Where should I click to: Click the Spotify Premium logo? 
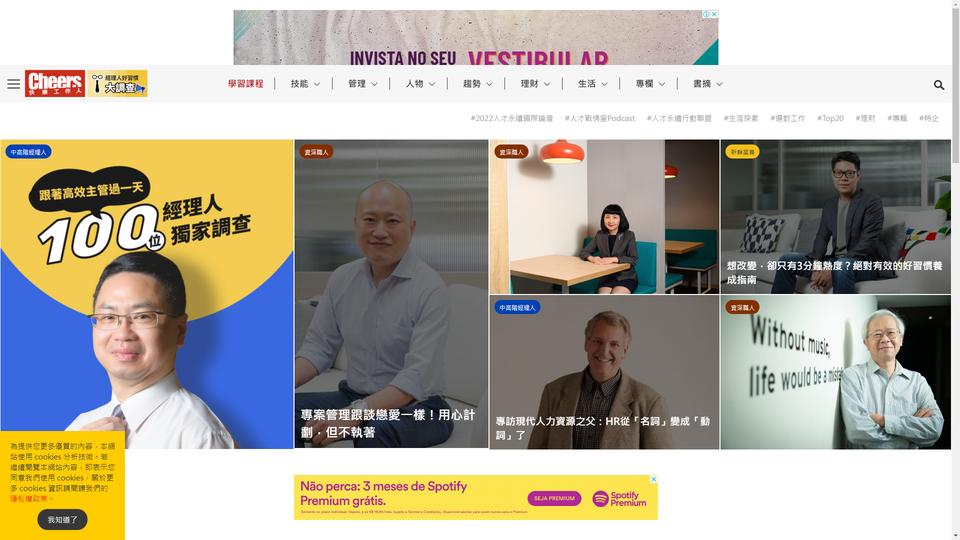click(619, 498)
